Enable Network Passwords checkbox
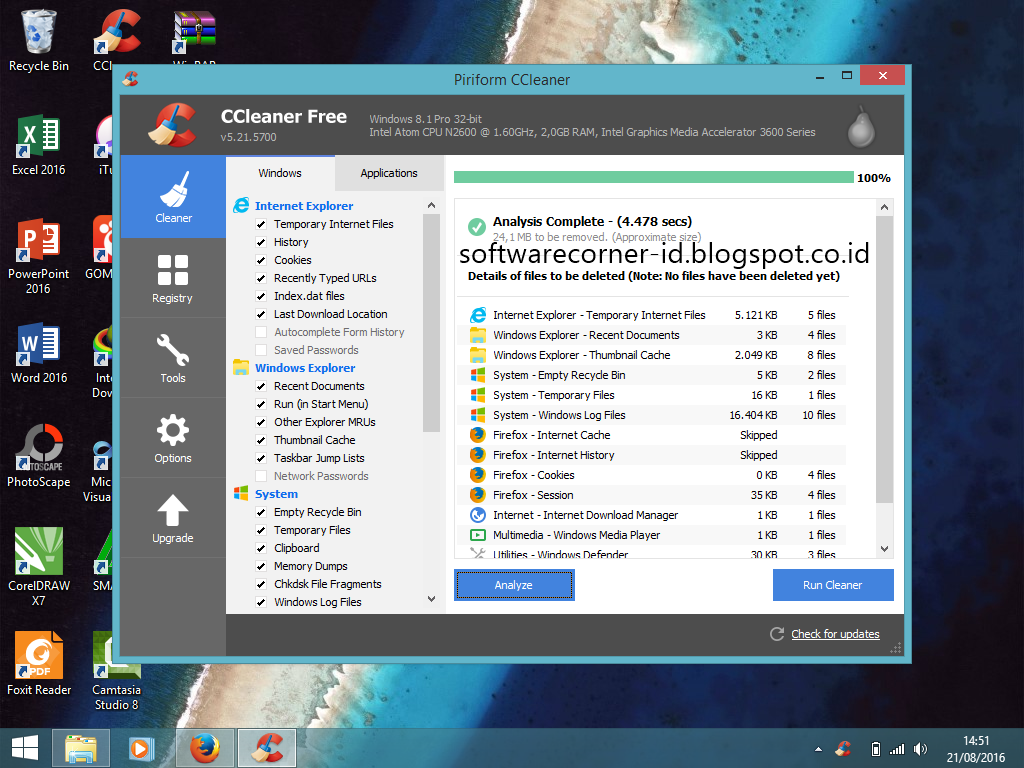The image size is (1024, 768). pos(261,476)
